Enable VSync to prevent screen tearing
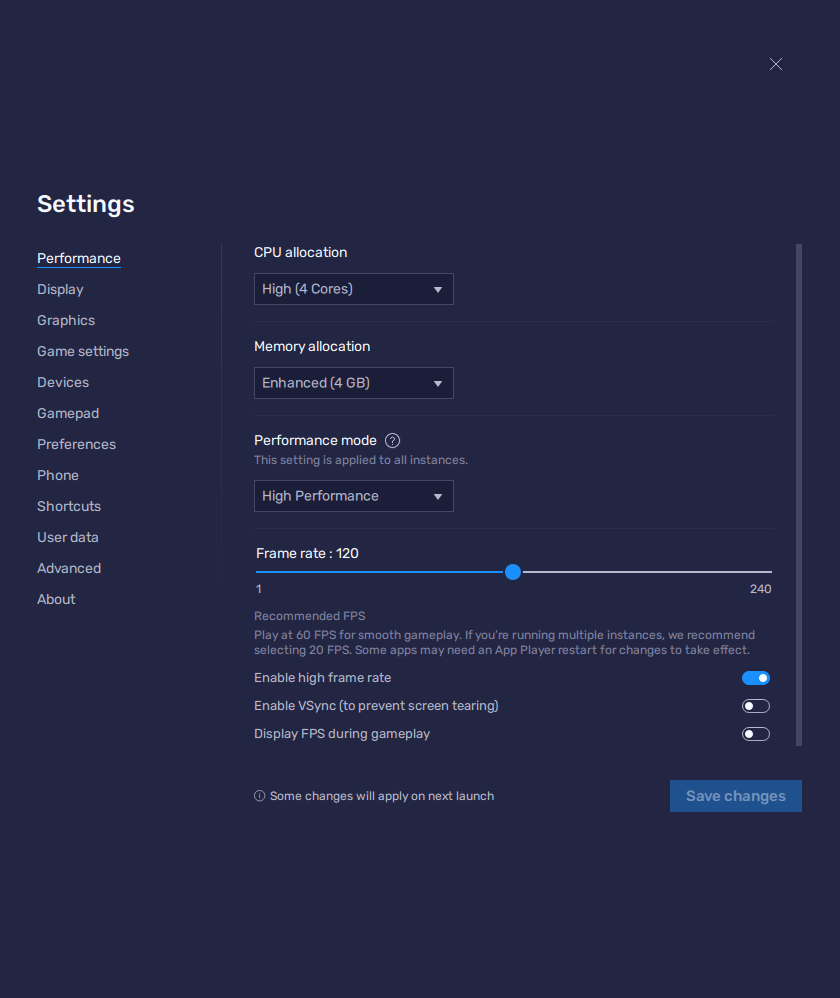Viewport: 840px width, 998px height. click(x=756, y=705)
